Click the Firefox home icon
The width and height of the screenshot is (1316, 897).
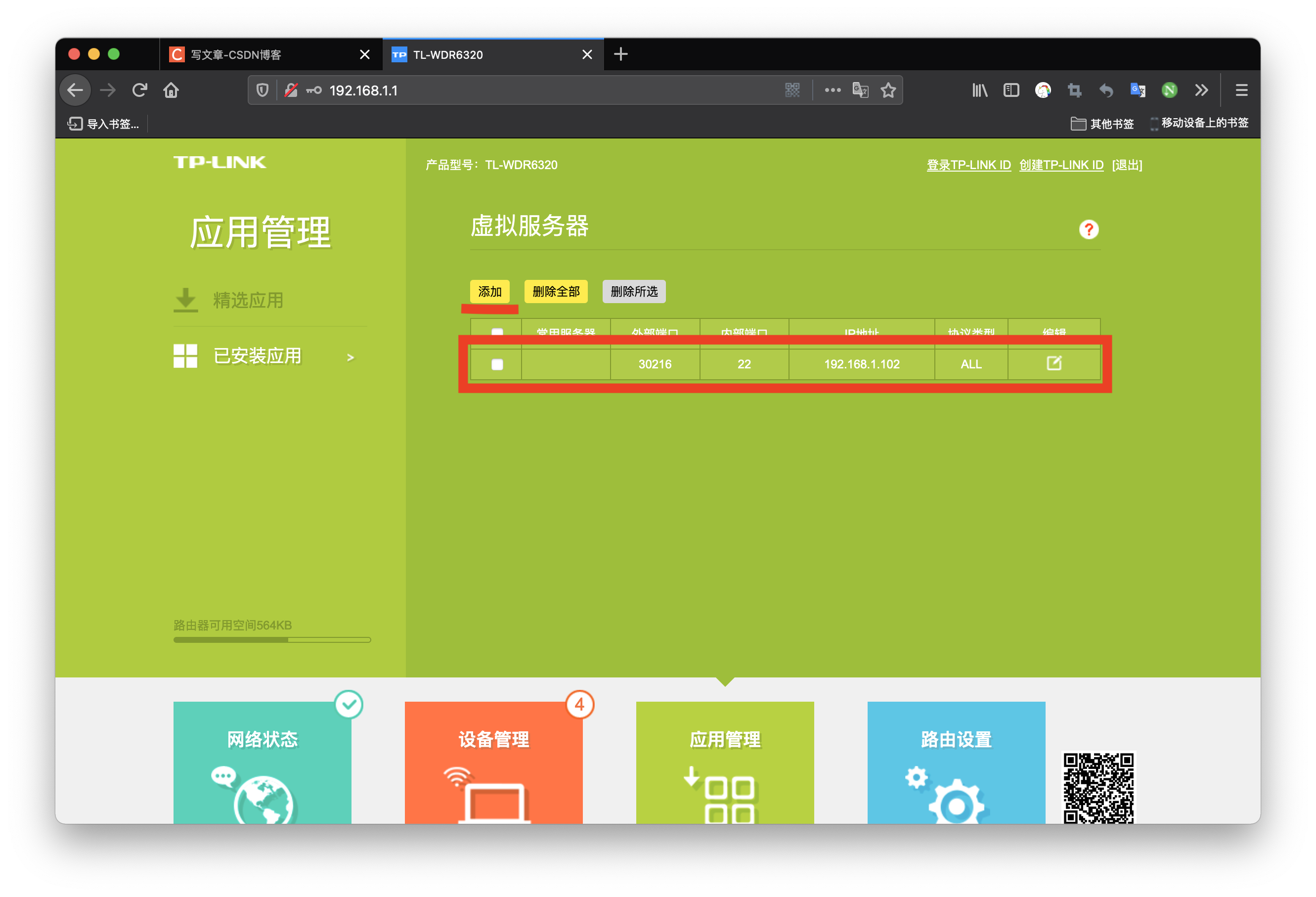coord(171,90)
